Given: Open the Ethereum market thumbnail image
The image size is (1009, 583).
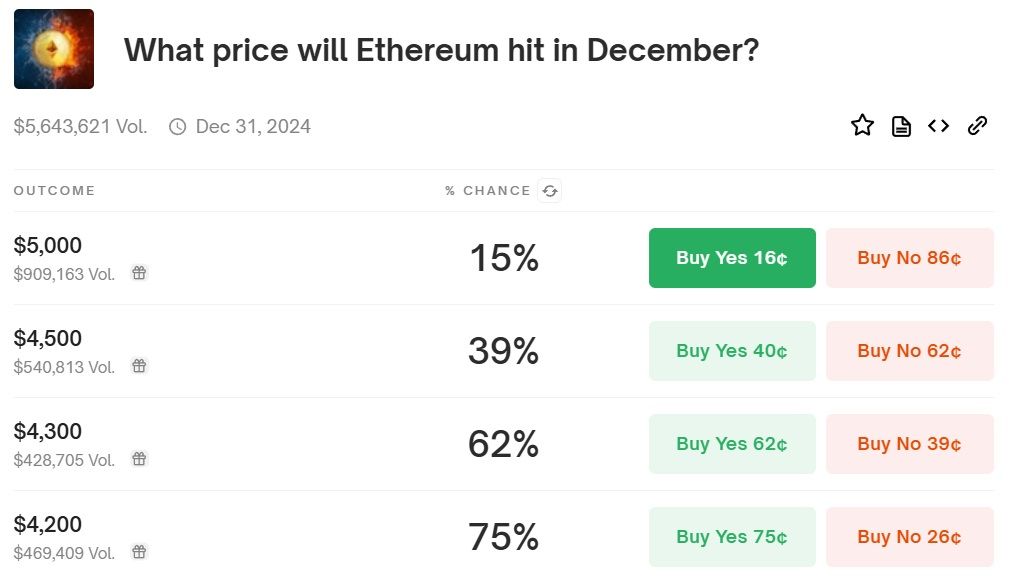Looking at the screenshot, I should click(54, 49).
